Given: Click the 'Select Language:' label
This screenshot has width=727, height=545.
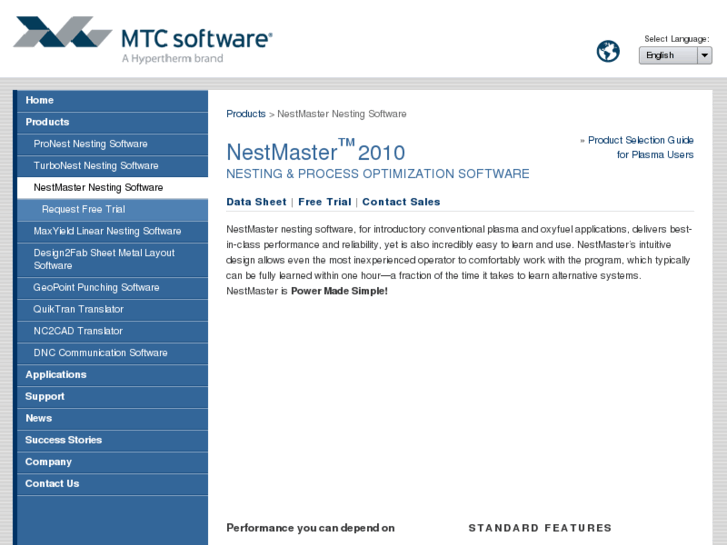Looking at the screenshot, I should point(676,39).
